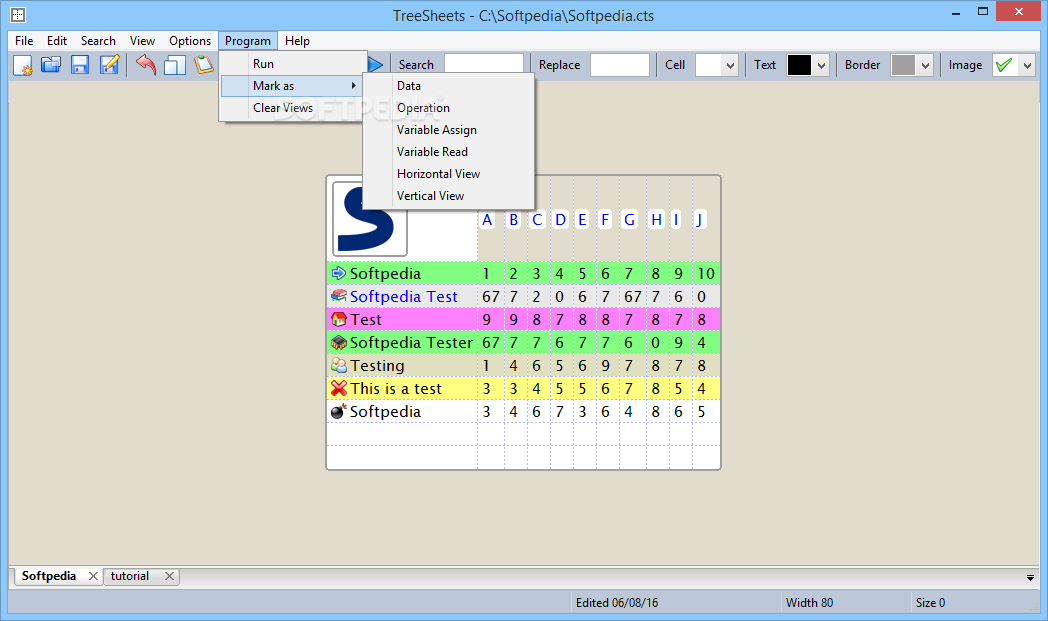Close the Softpedia tab
Viewport: 1048px width, 621px height.
(x=93, y=576)
